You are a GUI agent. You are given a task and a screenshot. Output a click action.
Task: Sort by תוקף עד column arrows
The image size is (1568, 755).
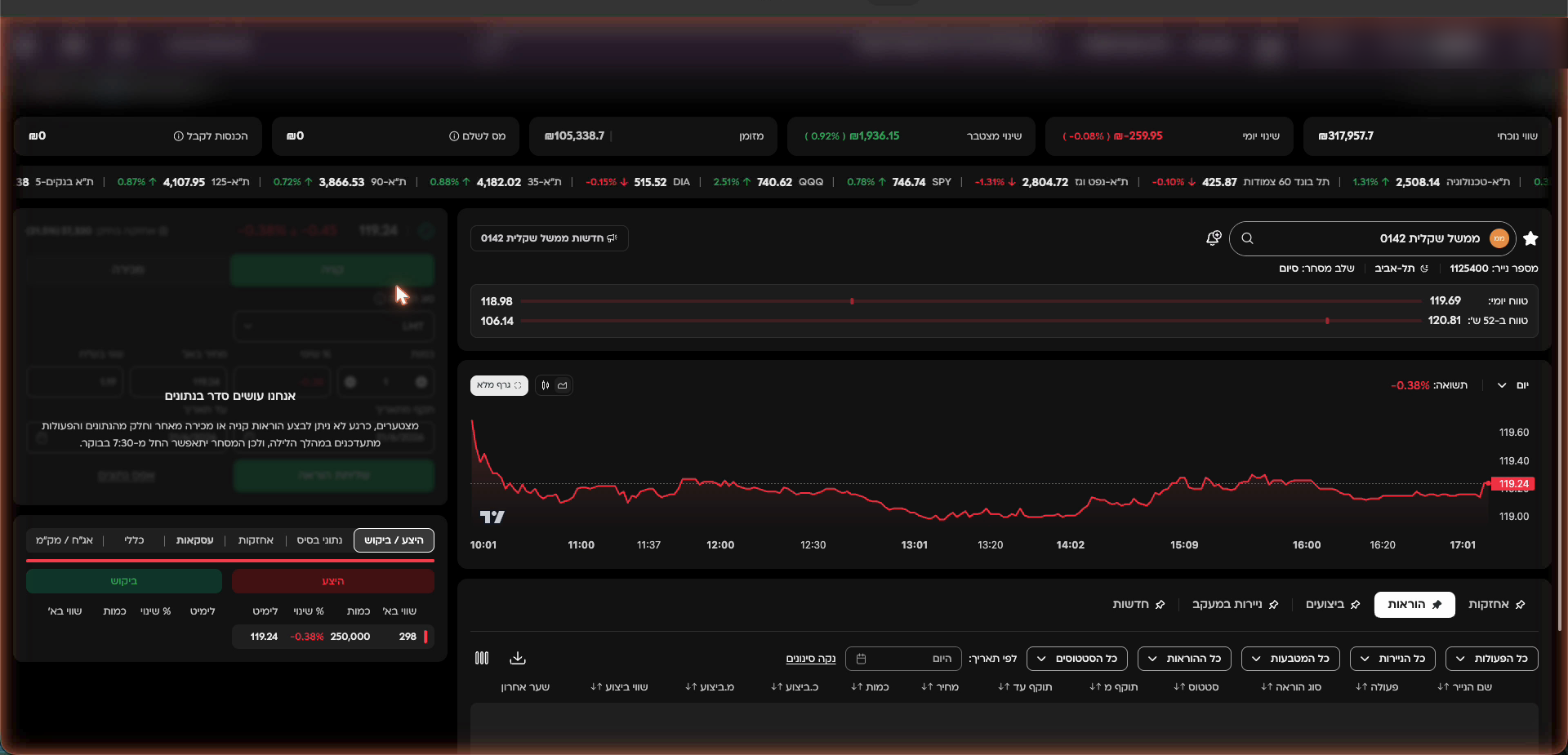pos(1004,687)
